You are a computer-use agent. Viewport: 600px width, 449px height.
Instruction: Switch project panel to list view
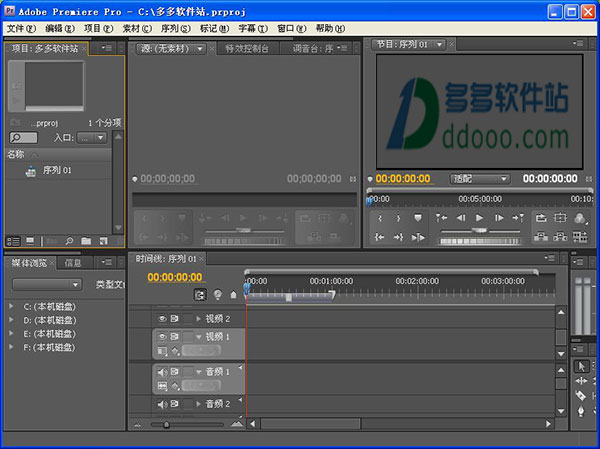point(13,241)
